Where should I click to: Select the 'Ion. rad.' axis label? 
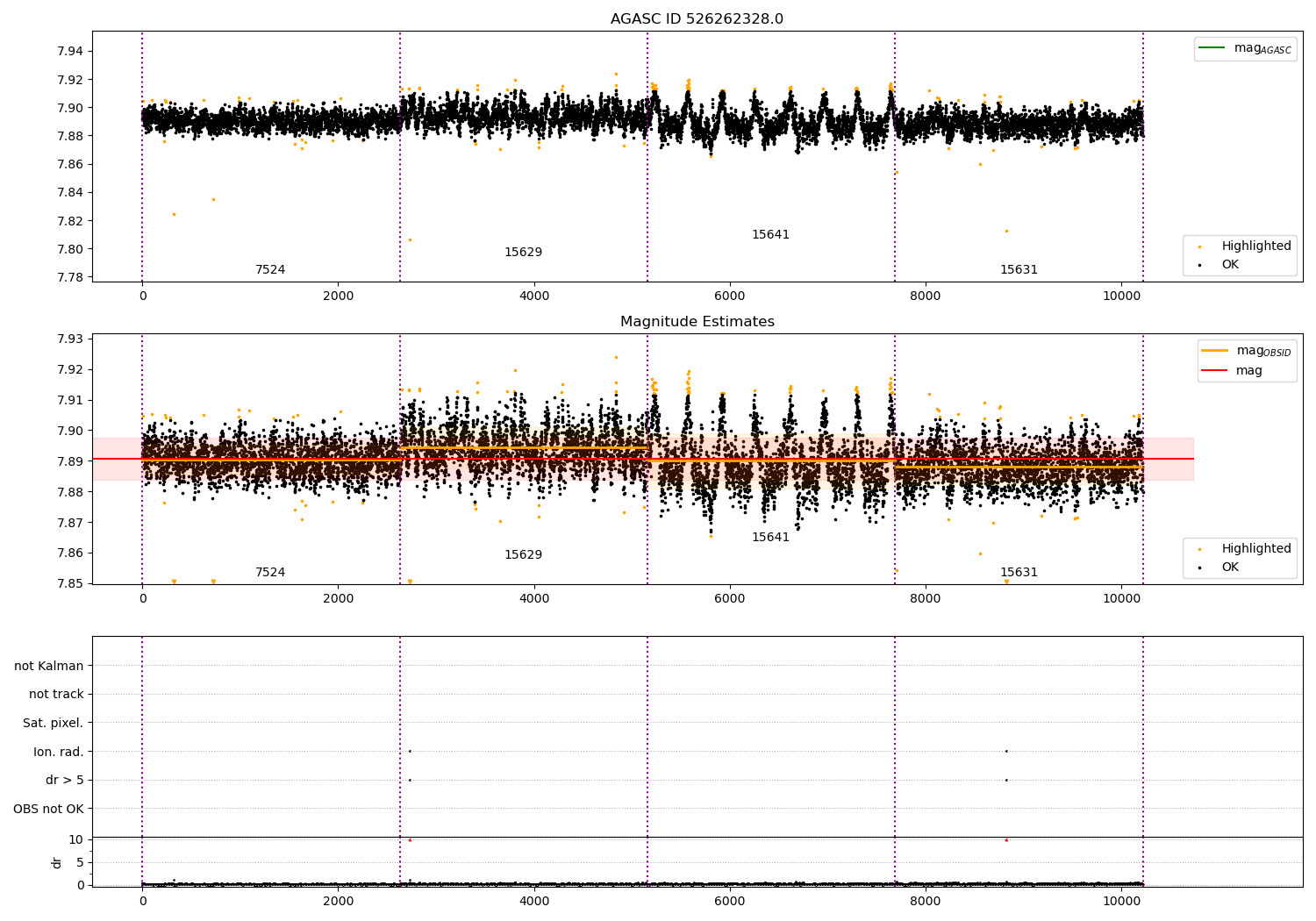pyautogui.click(x=59, y=752)
